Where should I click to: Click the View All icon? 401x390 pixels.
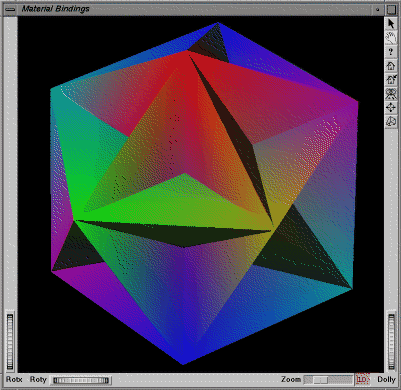(x=391, y=94)
